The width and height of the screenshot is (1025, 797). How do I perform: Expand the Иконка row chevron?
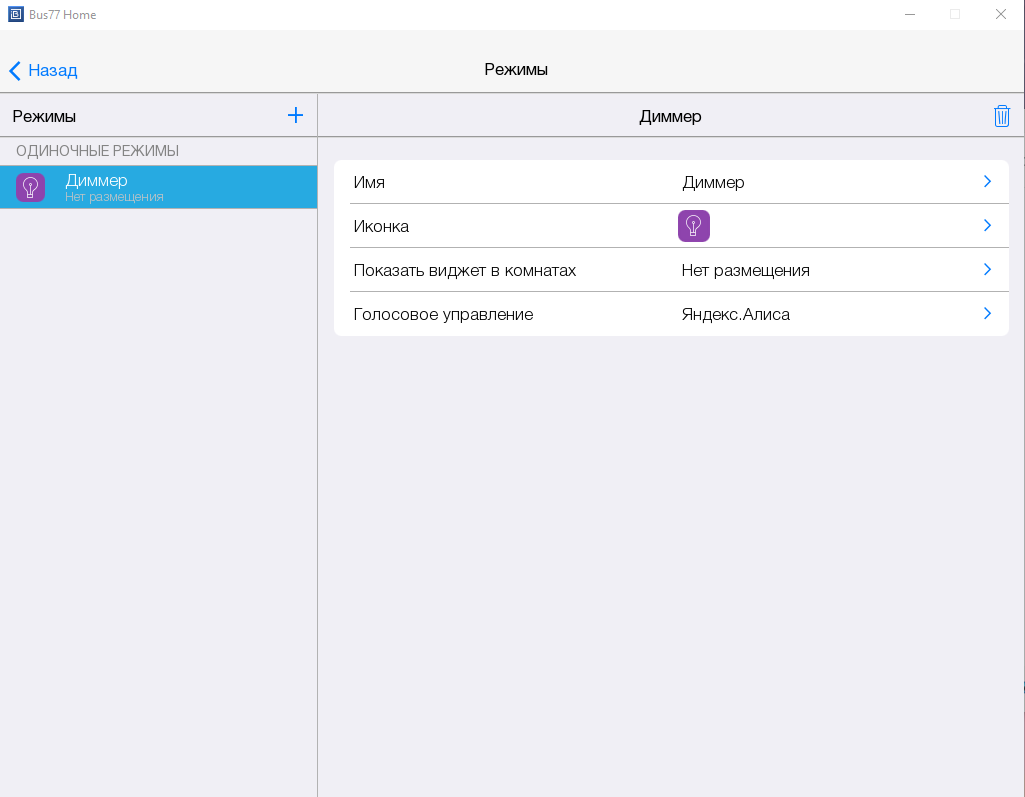pos(986,226)
